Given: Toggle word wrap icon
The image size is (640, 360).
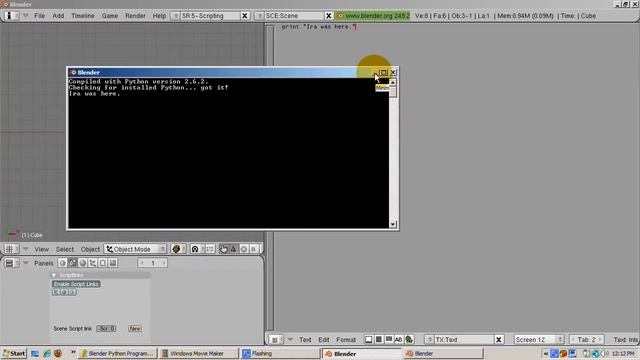Looking at the screenshot, I should (389, 339).
